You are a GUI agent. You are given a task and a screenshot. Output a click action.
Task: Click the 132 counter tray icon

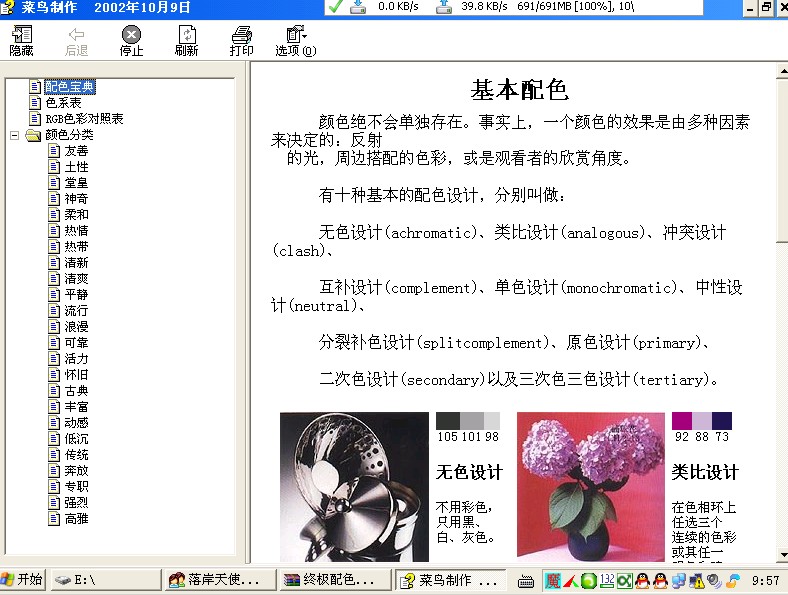(x=607, y=581)
